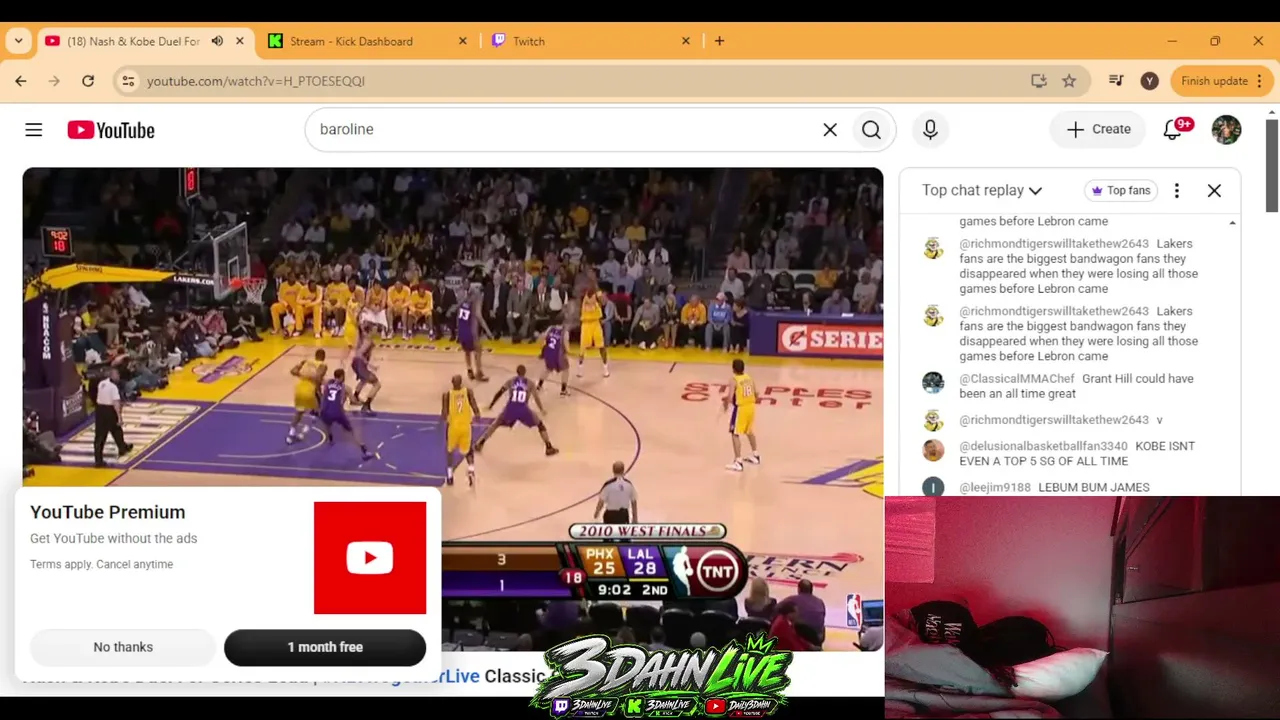Clear the search box text
This screenshot has width=1280, height=720.
830,130
